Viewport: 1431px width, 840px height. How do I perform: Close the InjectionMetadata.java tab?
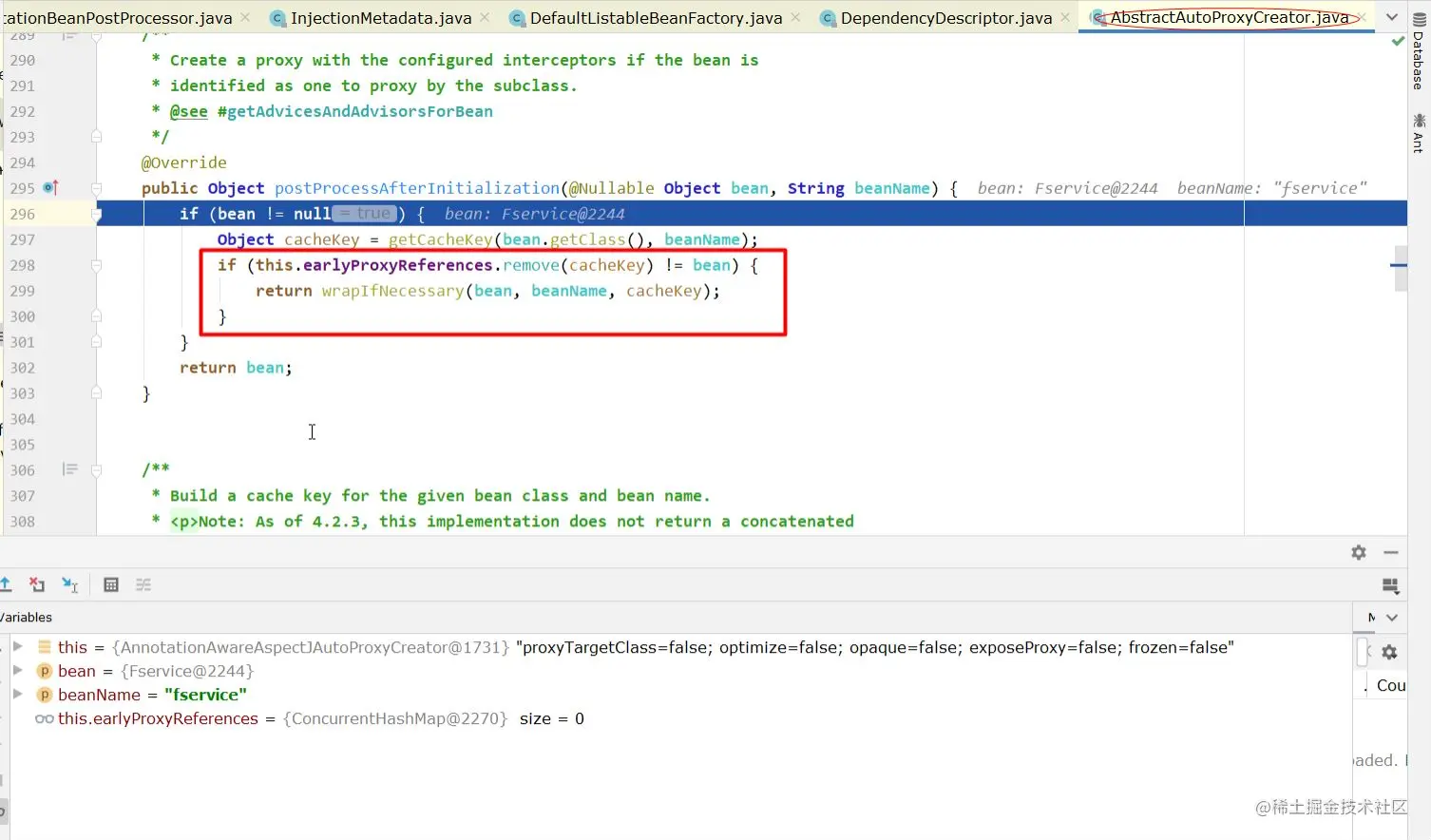click(x=486, y=17)
